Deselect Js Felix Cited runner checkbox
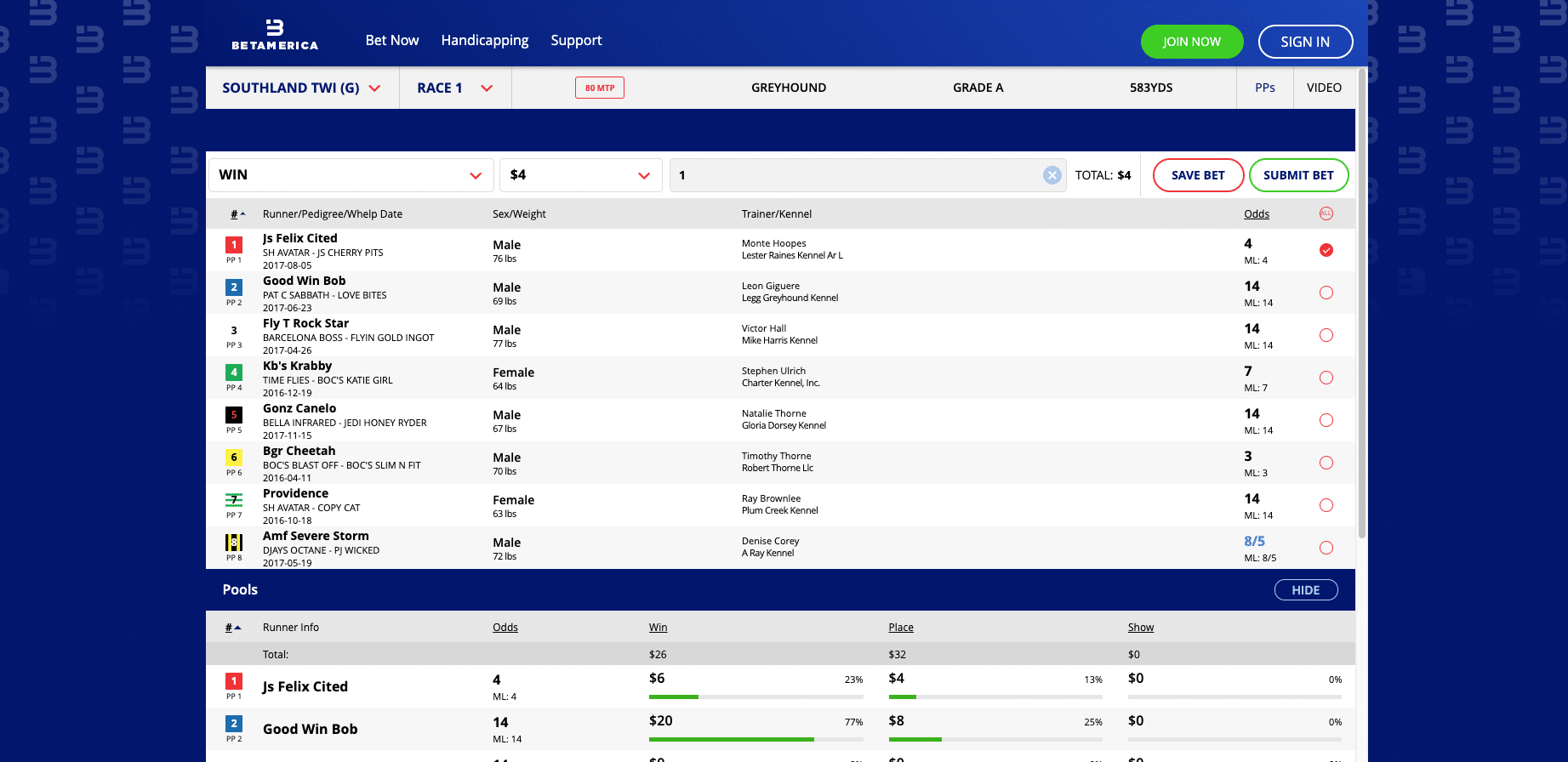 [1326, 250]
